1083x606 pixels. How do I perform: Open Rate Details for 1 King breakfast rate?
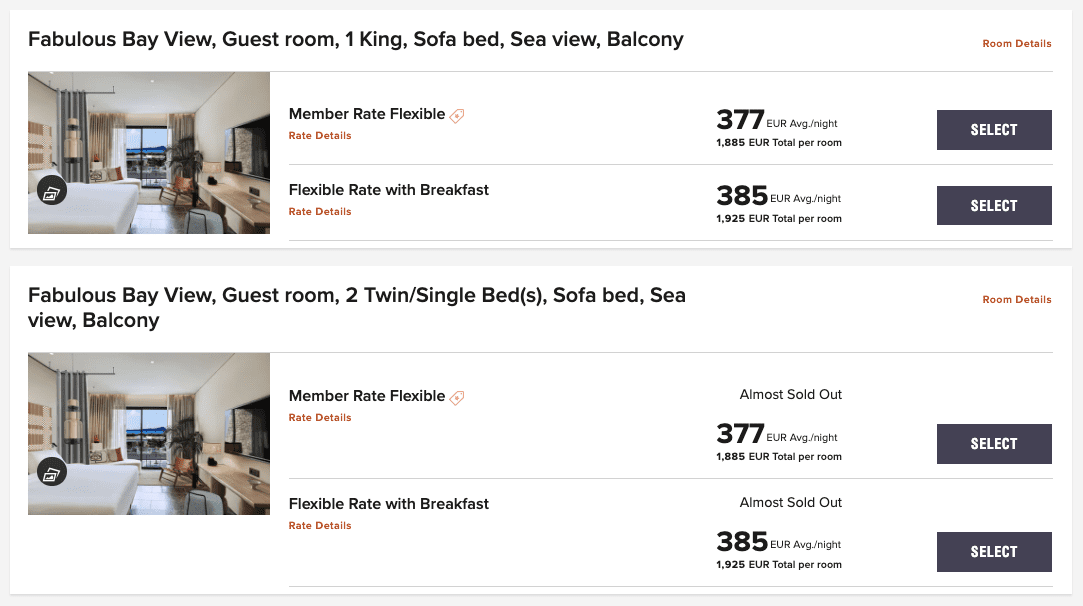point(320,211)
